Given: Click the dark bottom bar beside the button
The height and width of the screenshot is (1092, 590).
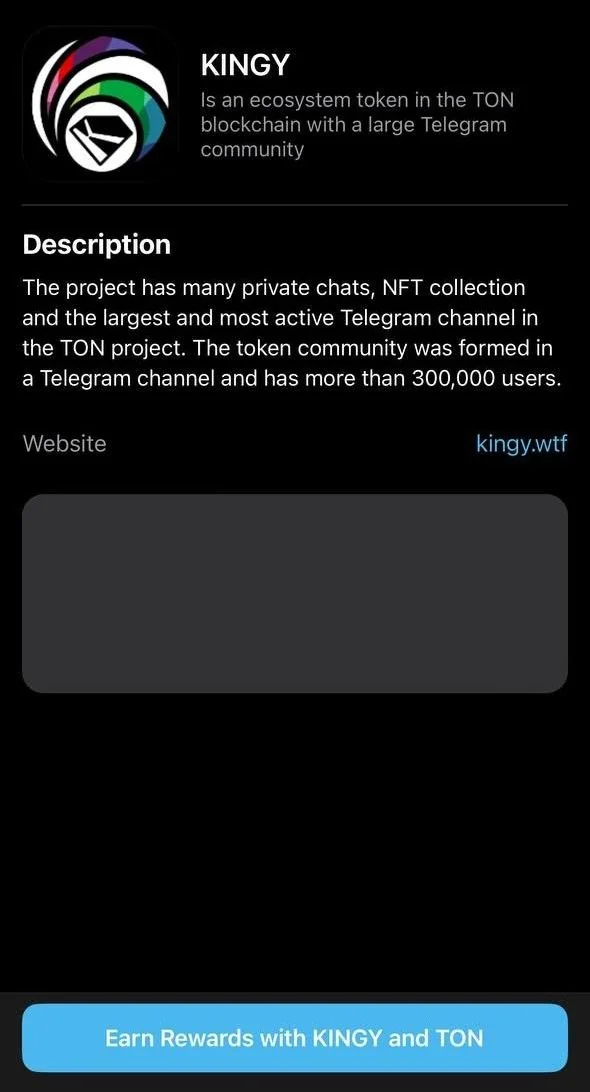Looking at the screenshot, I should (295, 1082).
